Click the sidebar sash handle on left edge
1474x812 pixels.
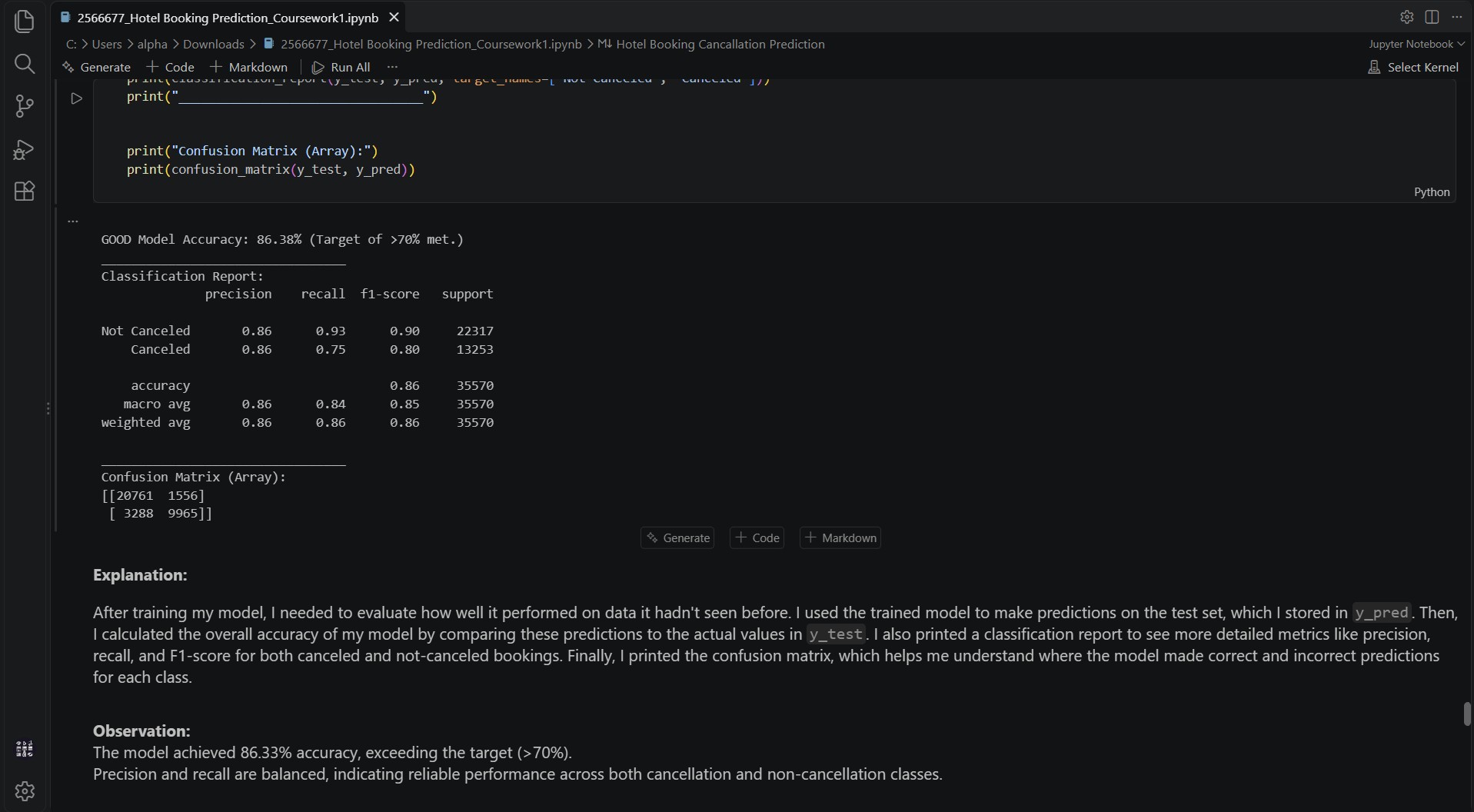coord(48,408)
